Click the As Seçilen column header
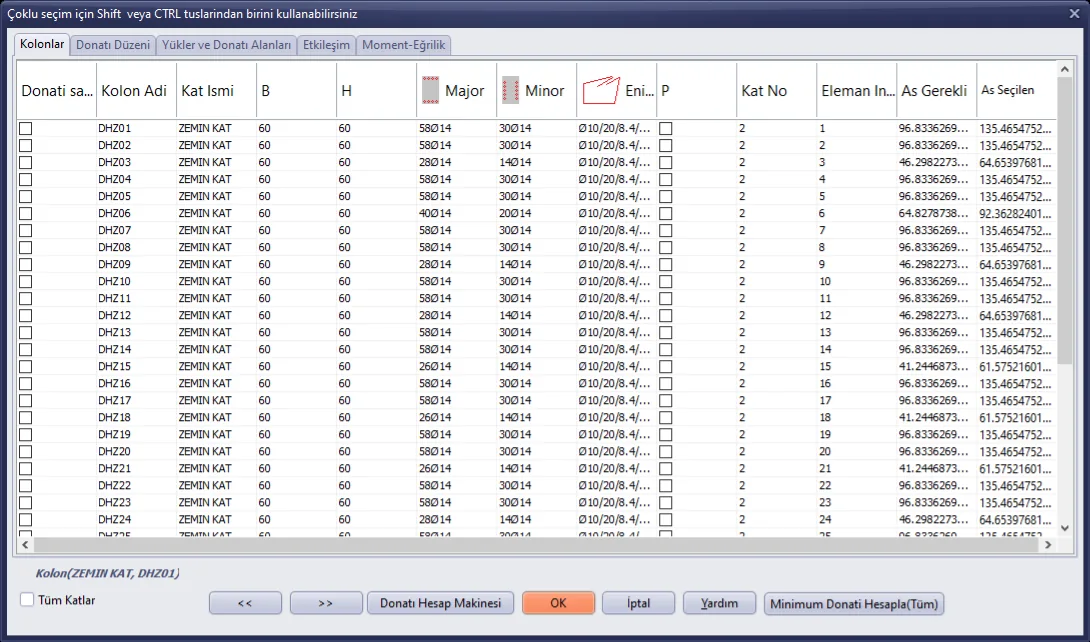Viewport: 1090px width, 642px height. coord(1016,90)
